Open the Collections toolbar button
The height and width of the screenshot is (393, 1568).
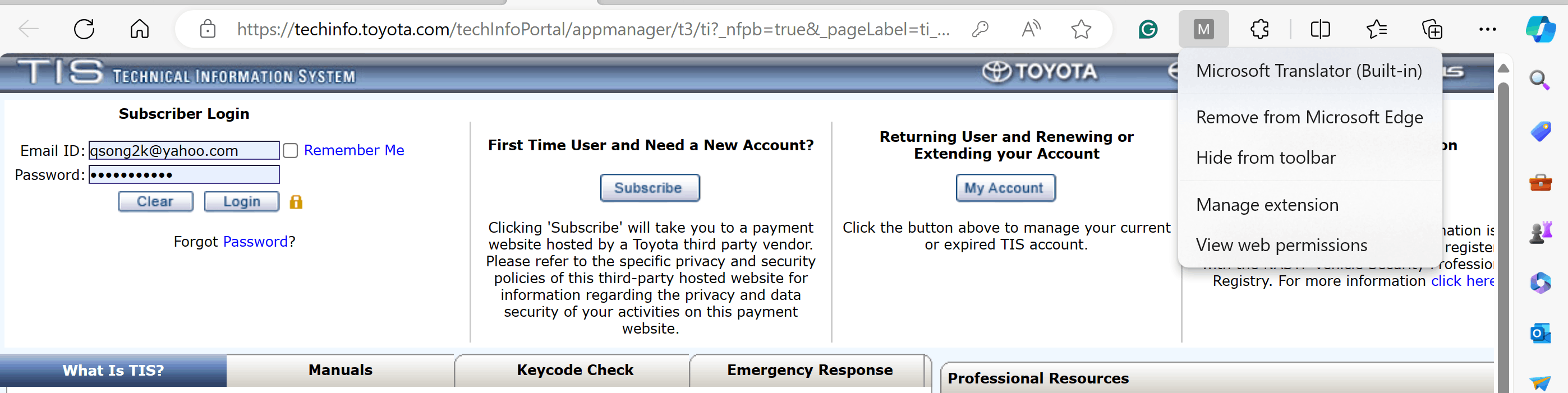click(1432, 29)
